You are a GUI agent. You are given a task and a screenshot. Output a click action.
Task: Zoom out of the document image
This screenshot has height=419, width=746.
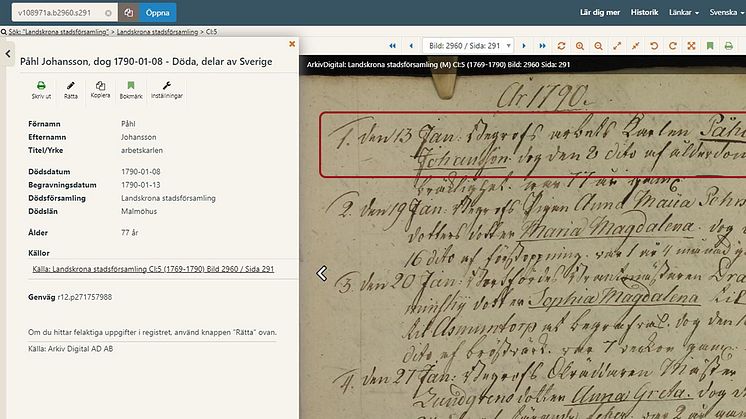pos(598,46)
